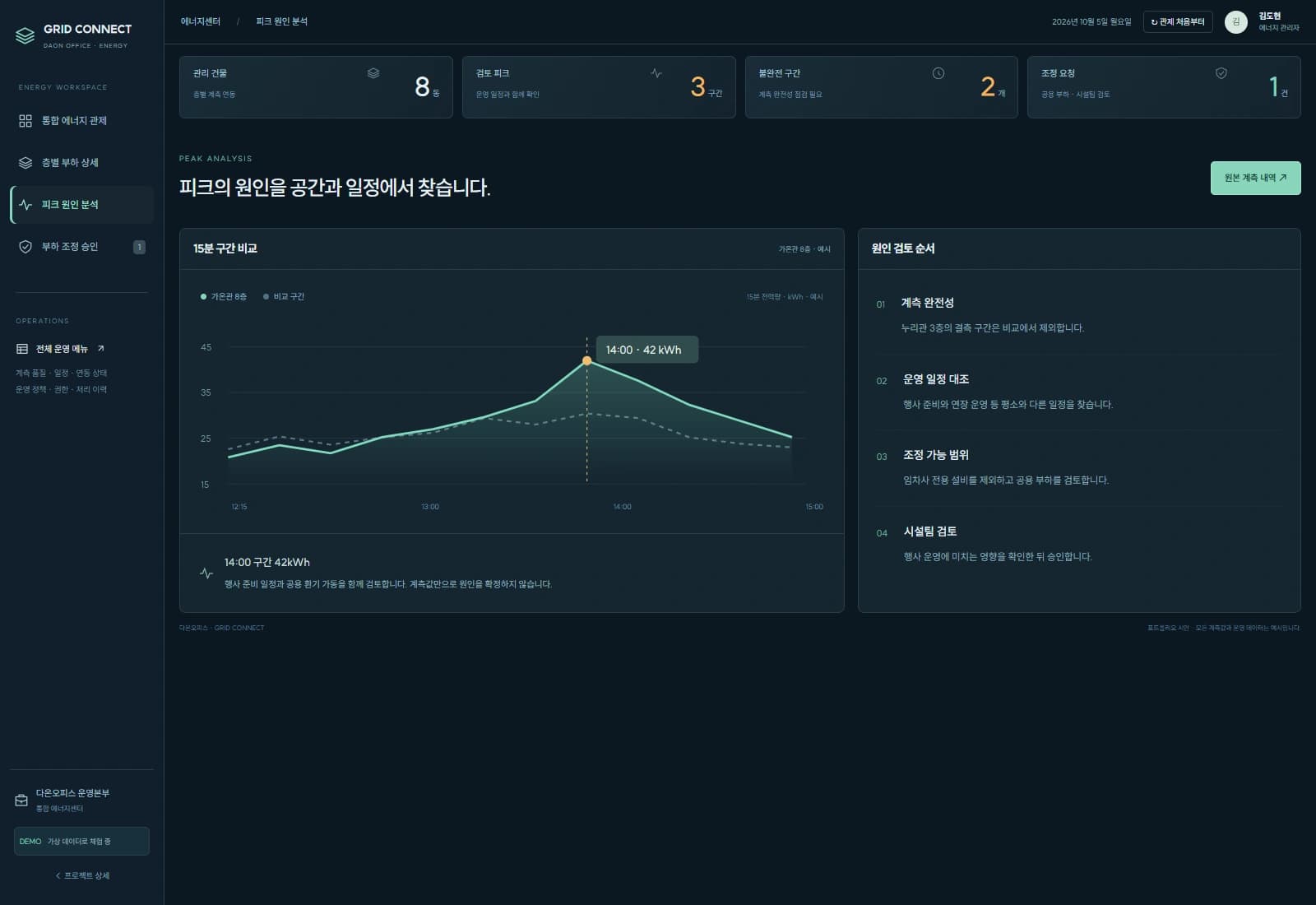
Task: Click the 관리 건물 value 8
Action: (422, 86)
